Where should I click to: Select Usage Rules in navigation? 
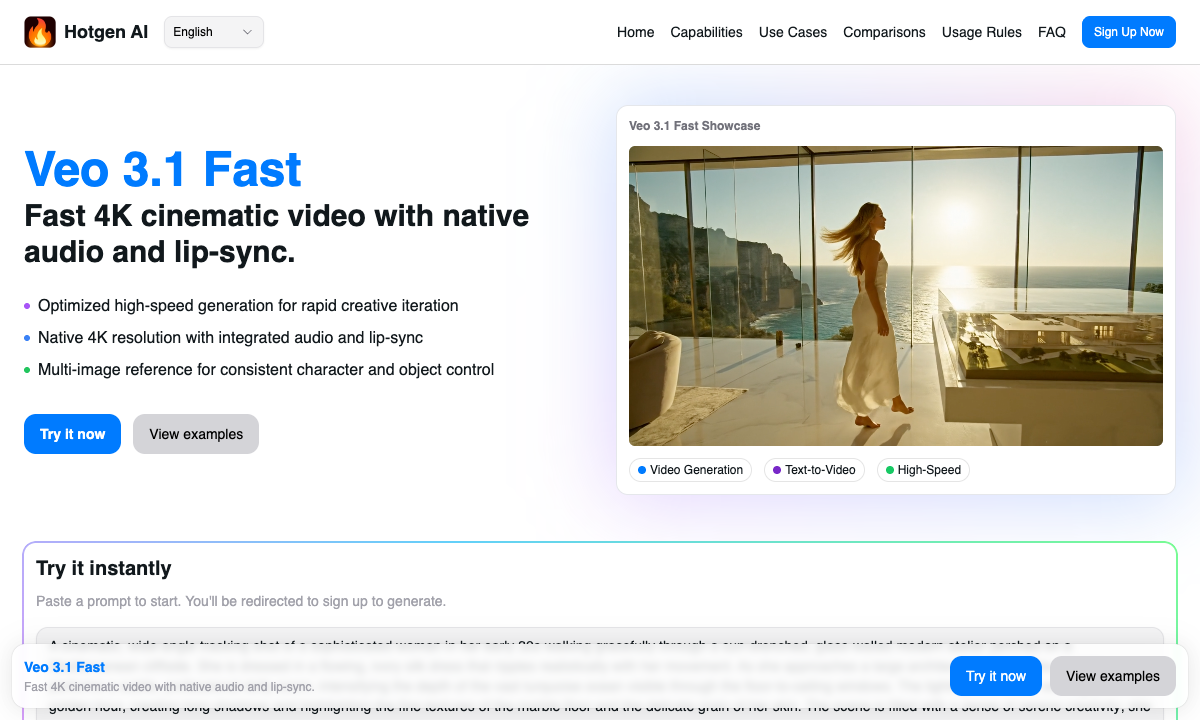981,32
